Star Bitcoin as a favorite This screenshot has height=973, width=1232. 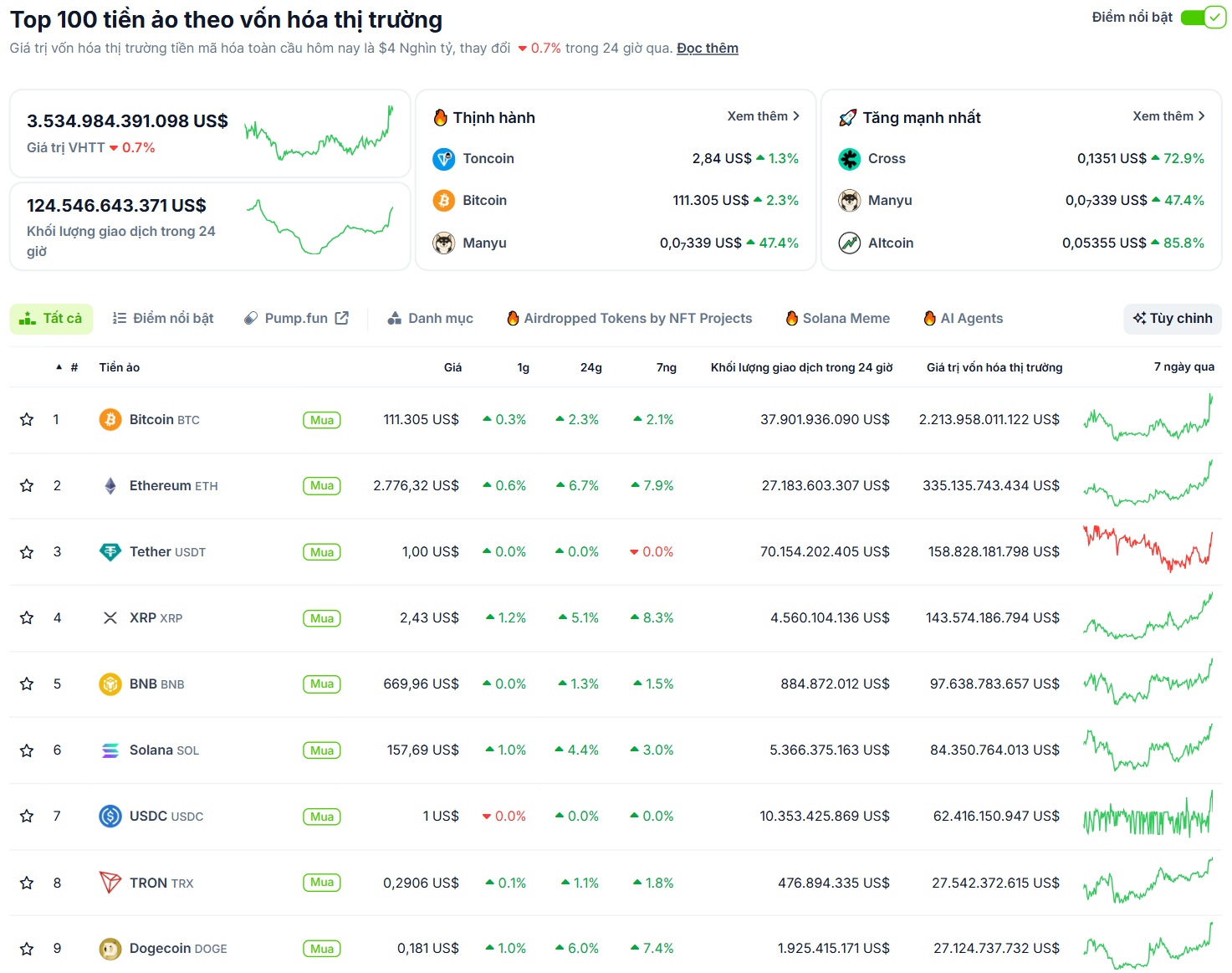[27, 419]
